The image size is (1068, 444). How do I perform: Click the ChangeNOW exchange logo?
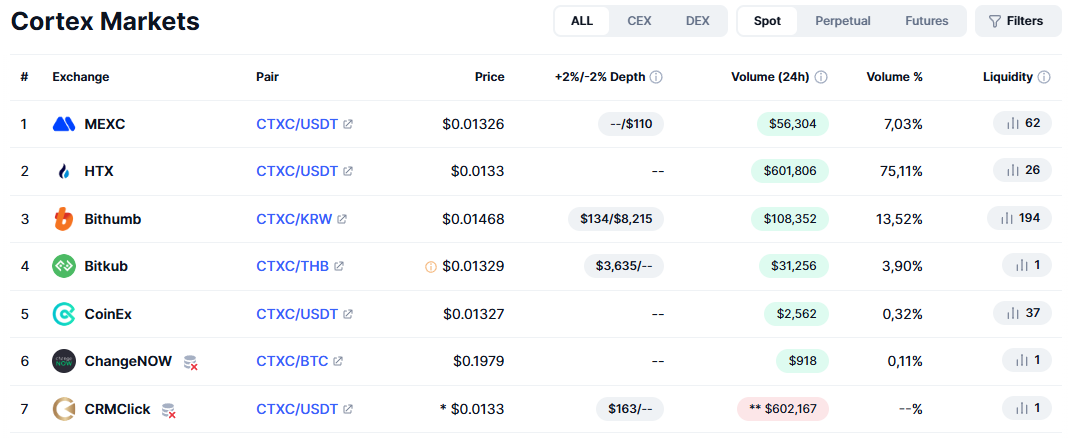tap(64, 361)
